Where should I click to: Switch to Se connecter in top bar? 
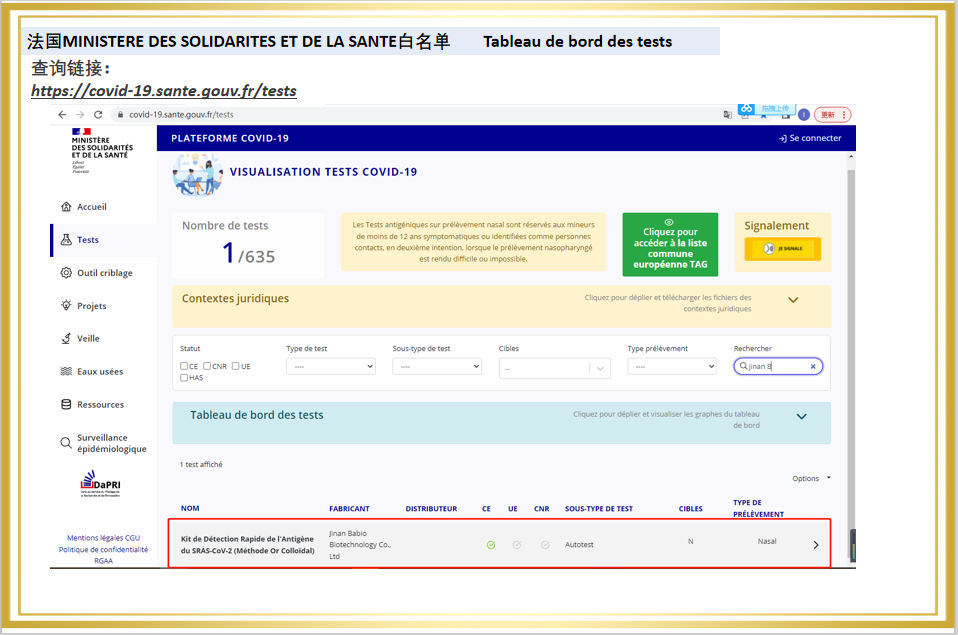pos(809,138)
